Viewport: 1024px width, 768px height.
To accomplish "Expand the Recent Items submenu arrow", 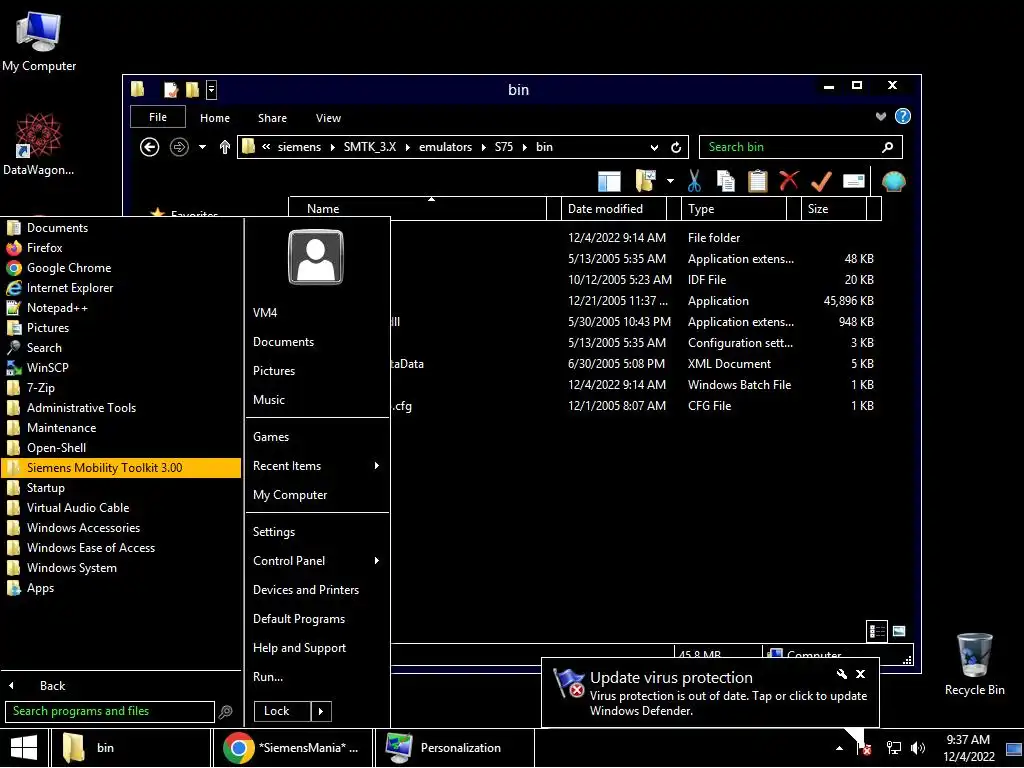I will click(x=377, y=466).
